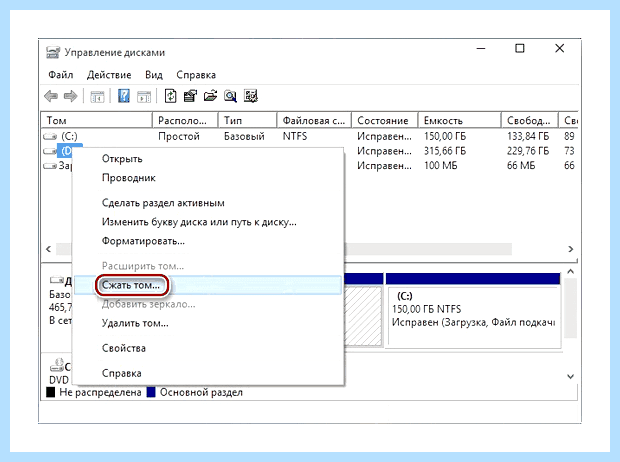Click the Refresh toolbar icon
Image resolution: width=620 pixels, height=462 pixels.
coord(170,96)
